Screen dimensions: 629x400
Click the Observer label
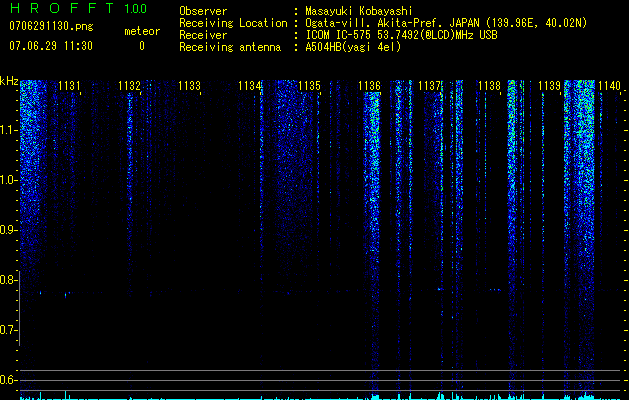click(x=203, y=11)
